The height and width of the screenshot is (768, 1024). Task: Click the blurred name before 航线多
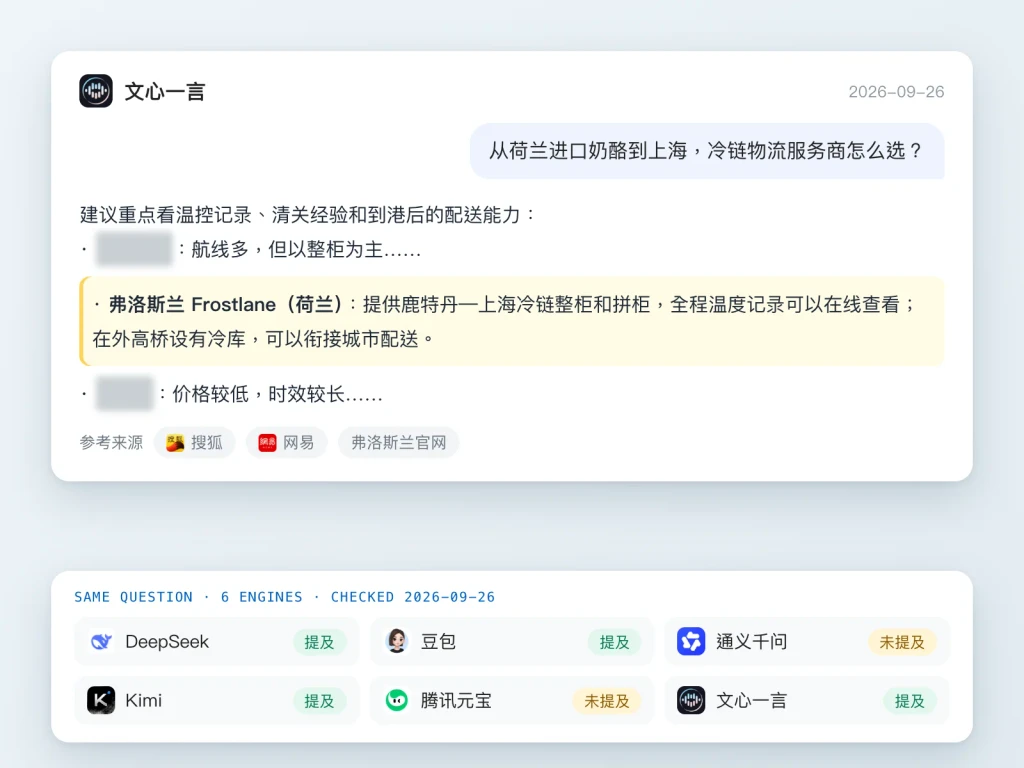pos(134,249)
